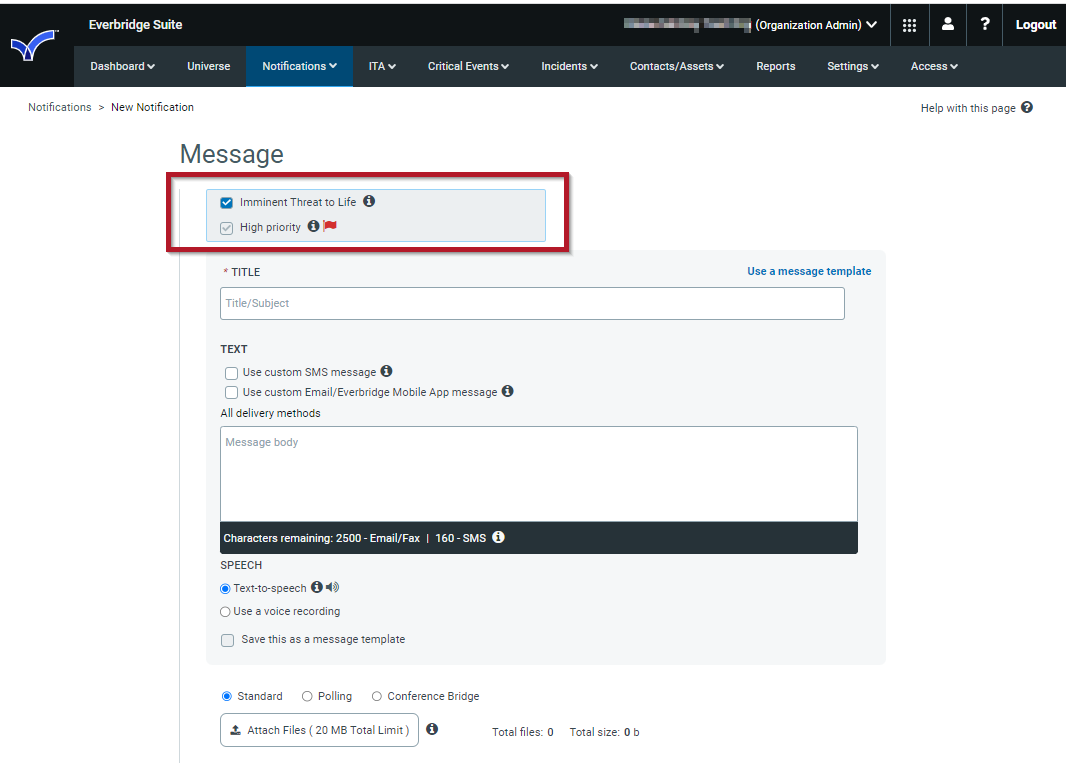This screenshot has height=772, width=1066.
Task: Click the red flag icon by High priority
Action: (330, 226)
